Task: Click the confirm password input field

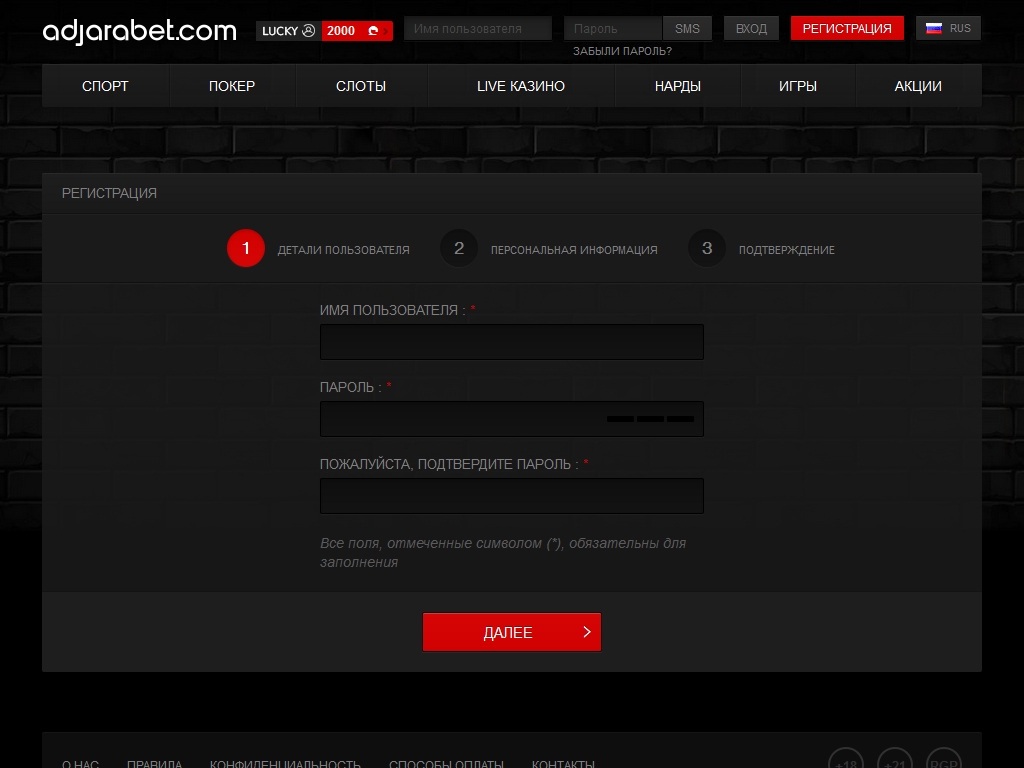Action: pyautogui.click(x=511, y=496)
